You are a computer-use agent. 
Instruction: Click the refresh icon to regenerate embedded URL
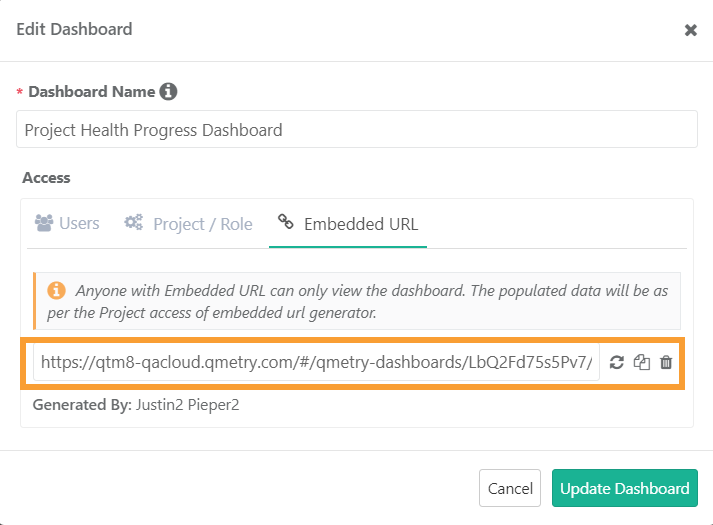pos(617,362)
